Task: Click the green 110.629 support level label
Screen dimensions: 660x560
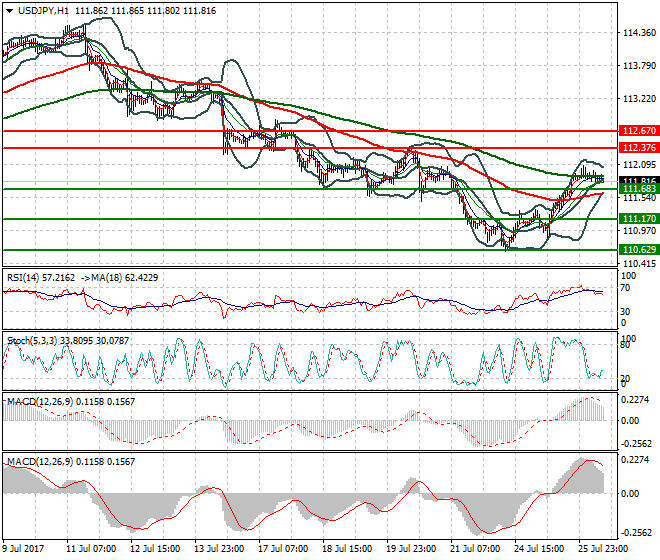Action: (639, 250)
